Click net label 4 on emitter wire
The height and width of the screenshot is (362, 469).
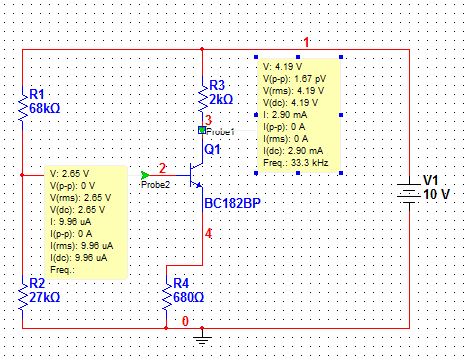pyautogui.click(x=208, y=234)
